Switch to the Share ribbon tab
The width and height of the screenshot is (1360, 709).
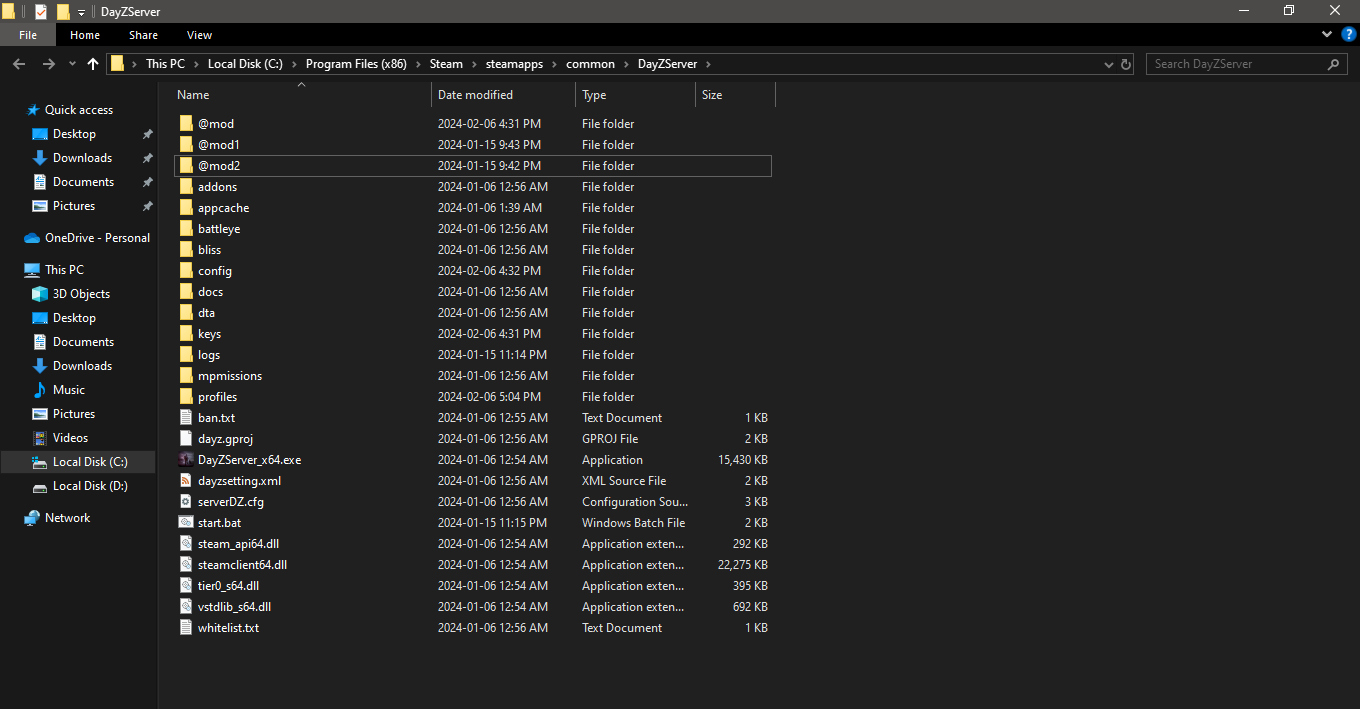[x=143, y=35]
